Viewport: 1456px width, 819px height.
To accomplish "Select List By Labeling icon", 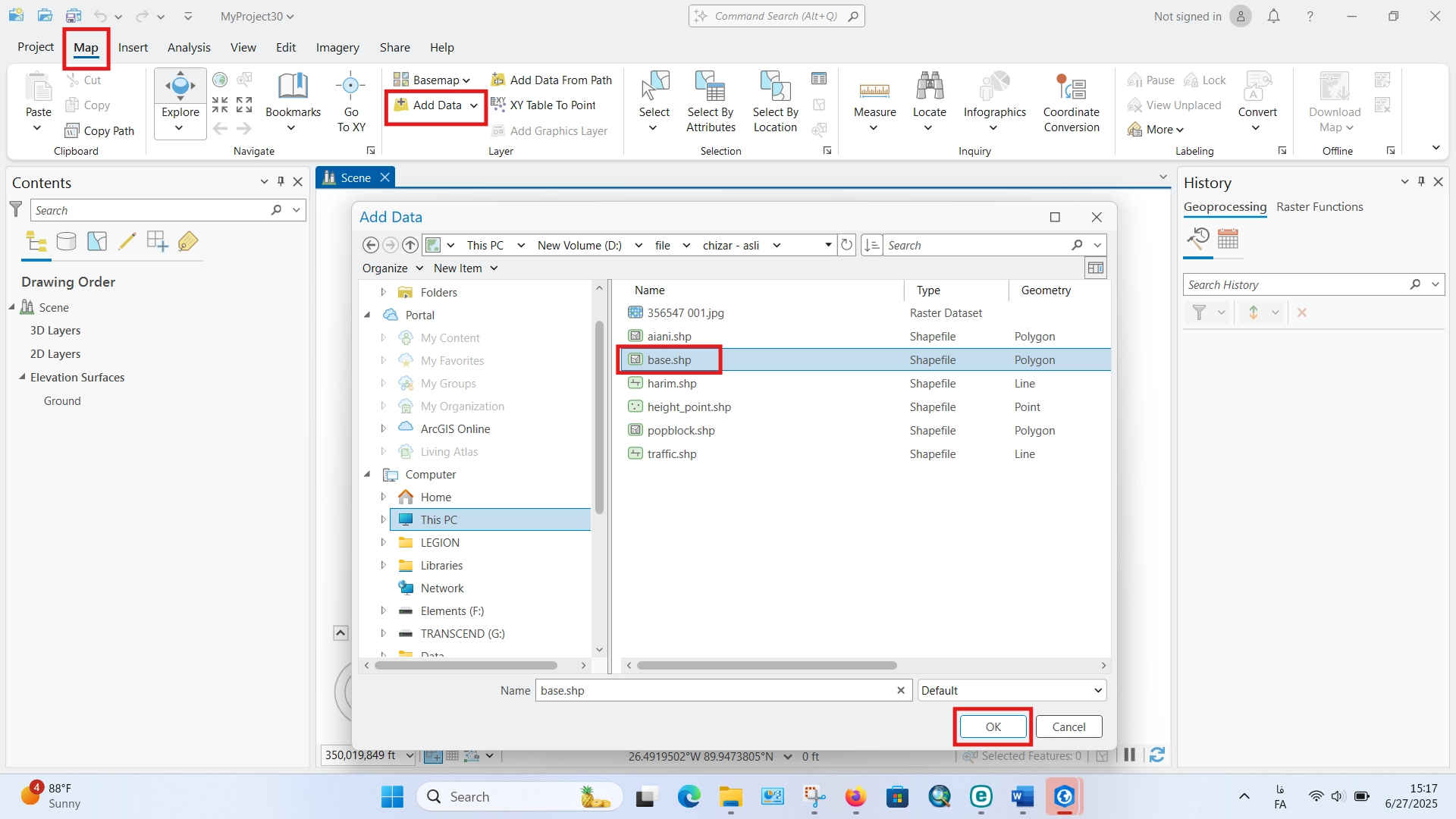I will tap(188, 242).
